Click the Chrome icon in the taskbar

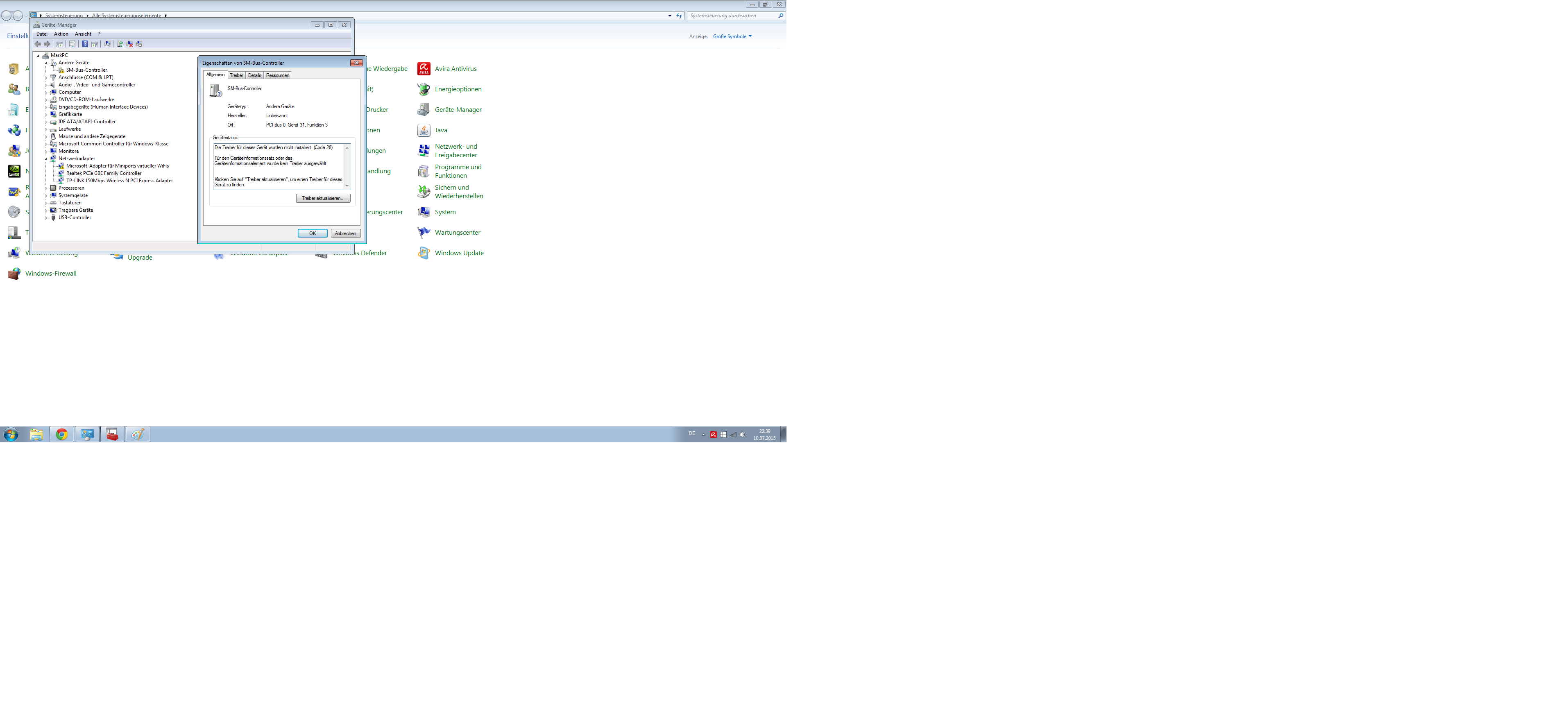pyautogui.click(x=61, y=435)
